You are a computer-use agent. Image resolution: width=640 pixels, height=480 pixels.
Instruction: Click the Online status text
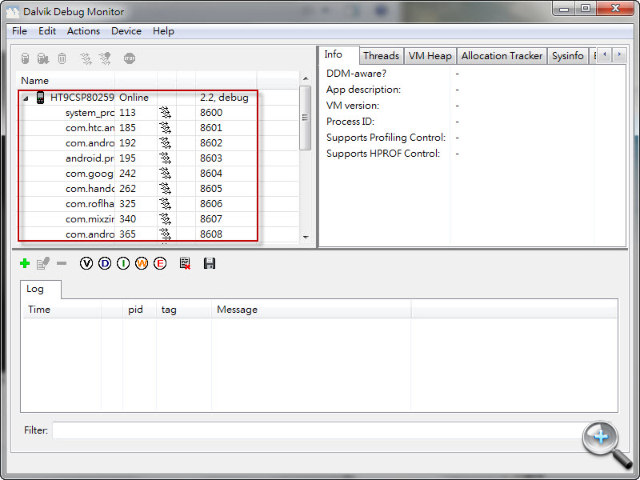134,98
